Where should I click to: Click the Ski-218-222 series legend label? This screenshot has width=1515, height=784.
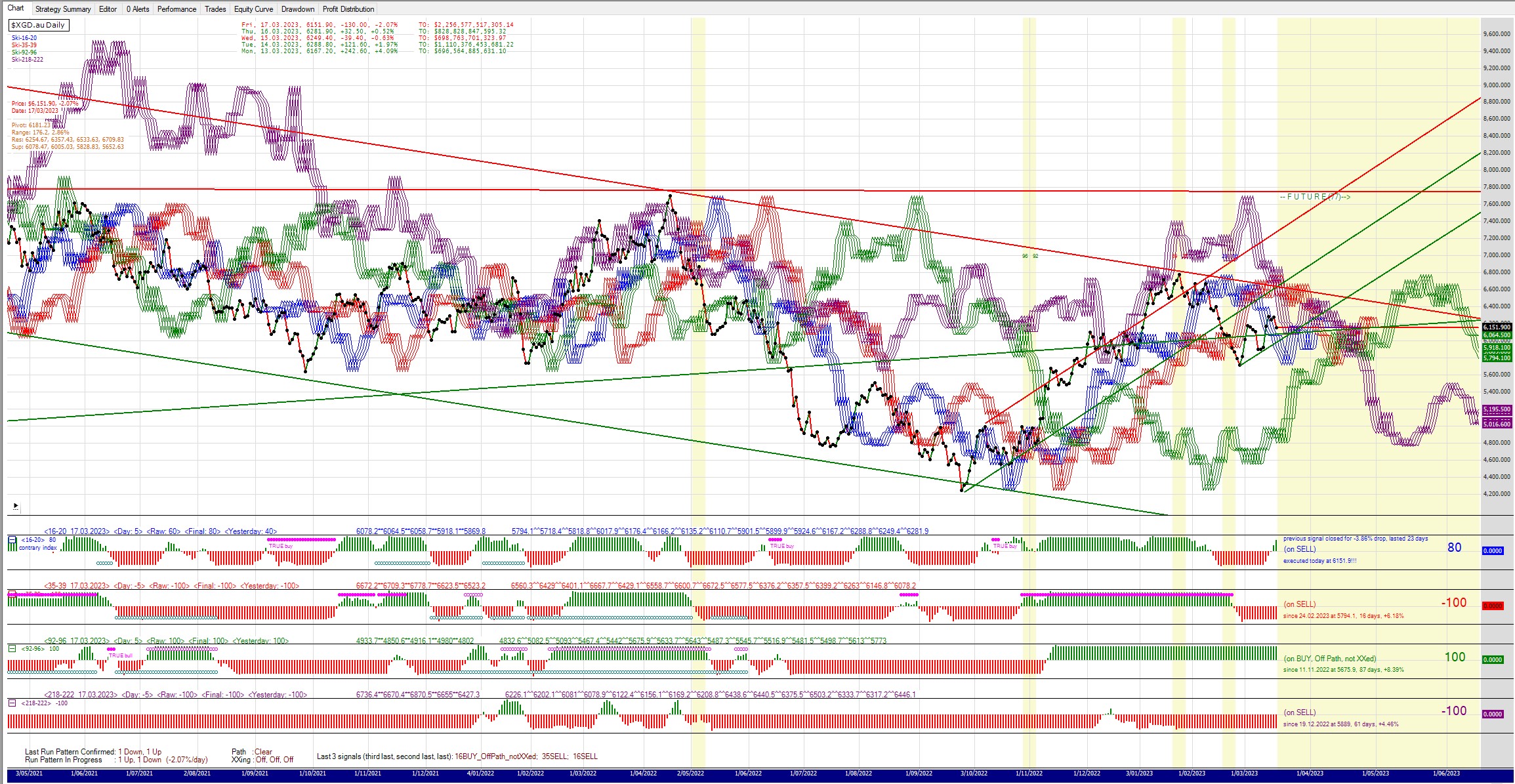(28, 60)
